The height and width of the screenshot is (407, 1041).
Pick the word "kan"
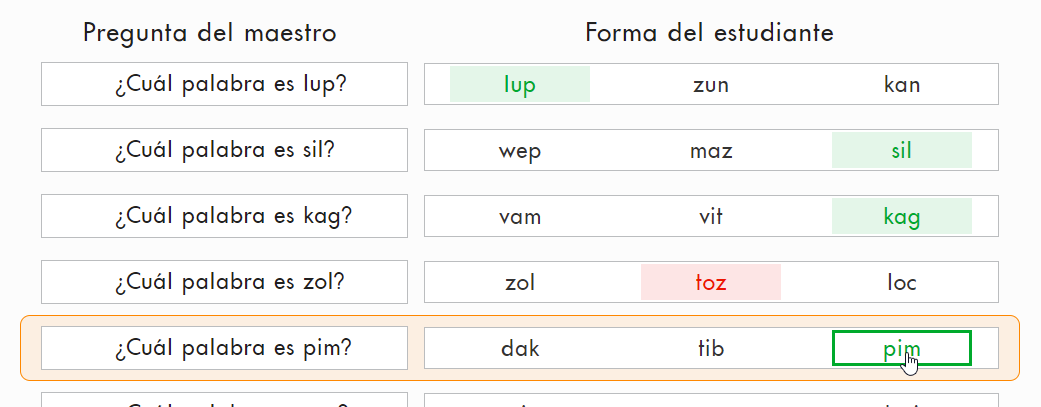pyautogui.click(x=902, y=84)
